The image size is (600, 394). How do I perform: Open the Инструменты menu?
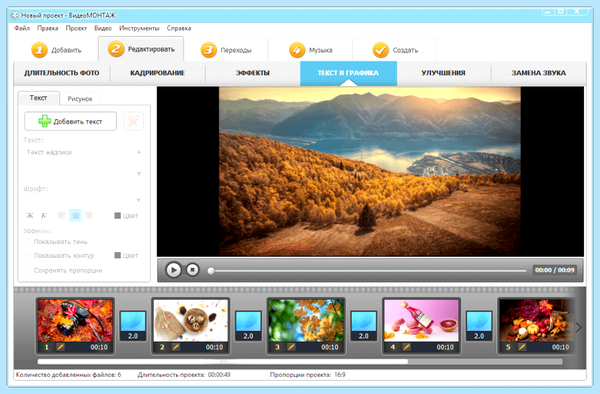[x=139, y=28]
